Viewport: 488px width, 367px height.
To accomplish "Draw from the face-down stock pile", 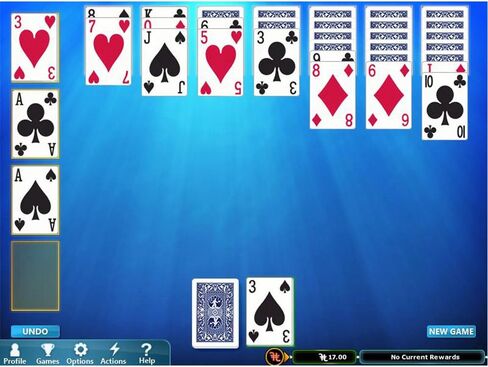I will pyautogui.click(x=216, y=313).
